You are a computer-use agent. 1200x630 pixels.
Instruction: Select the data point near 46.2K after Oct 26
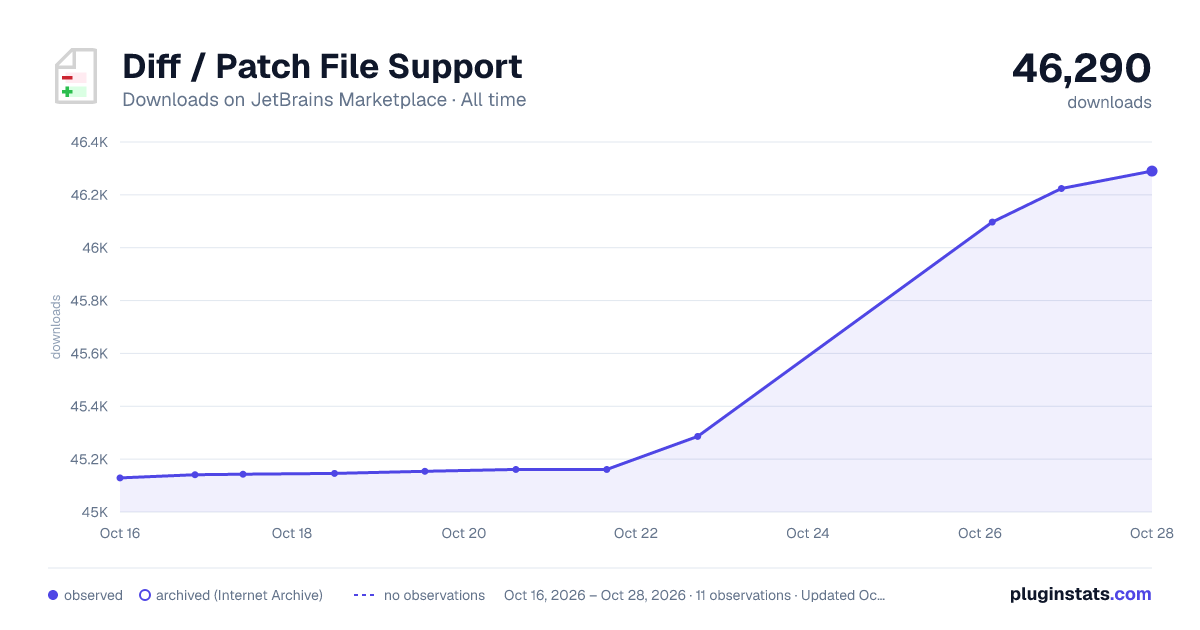coord(1061,188)
